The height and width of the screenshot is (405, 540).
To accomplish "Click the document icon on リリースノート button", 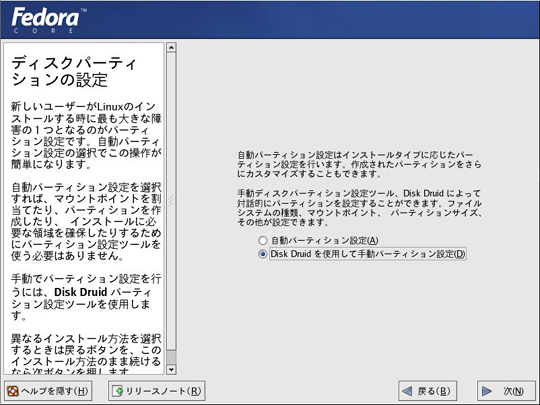I will coord(118,391).
